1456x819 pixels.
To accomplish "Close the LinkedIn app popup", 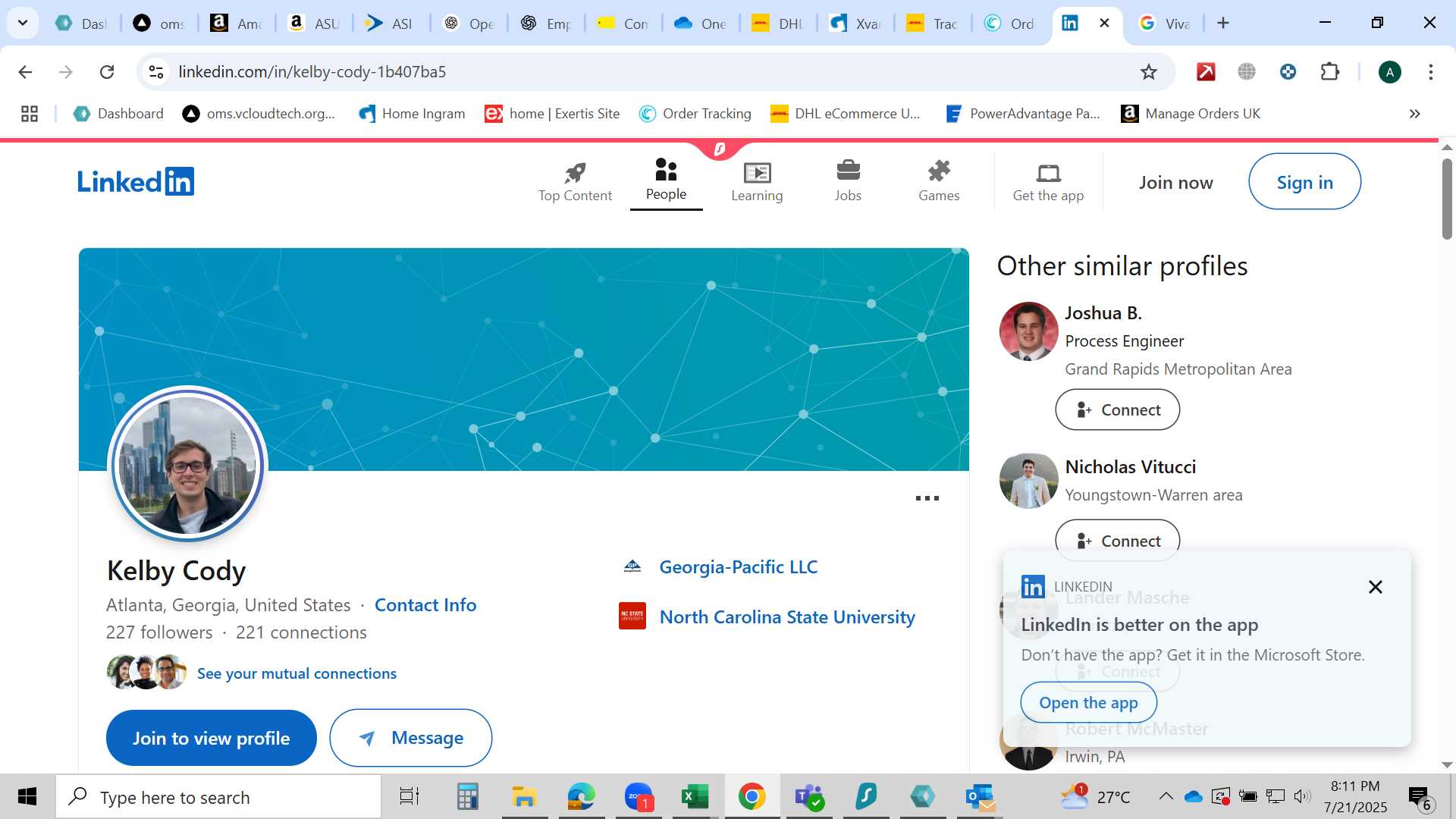I will 1375,587.
